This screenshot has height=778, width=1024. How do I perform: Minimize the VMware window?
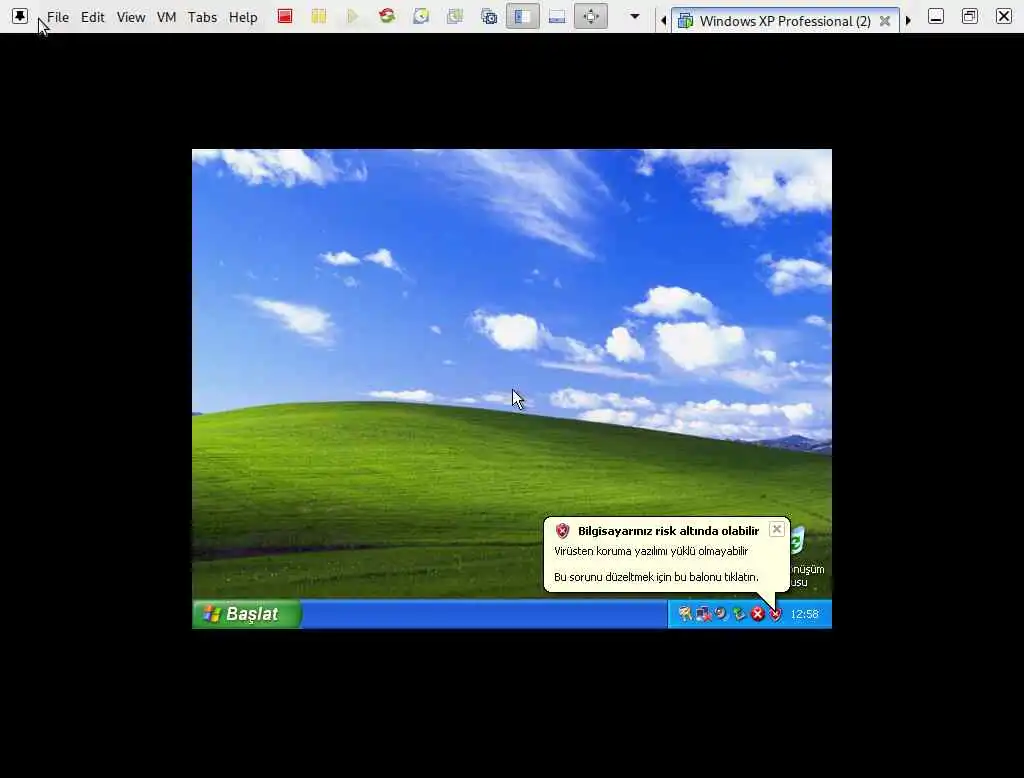(x=936, y=16)
